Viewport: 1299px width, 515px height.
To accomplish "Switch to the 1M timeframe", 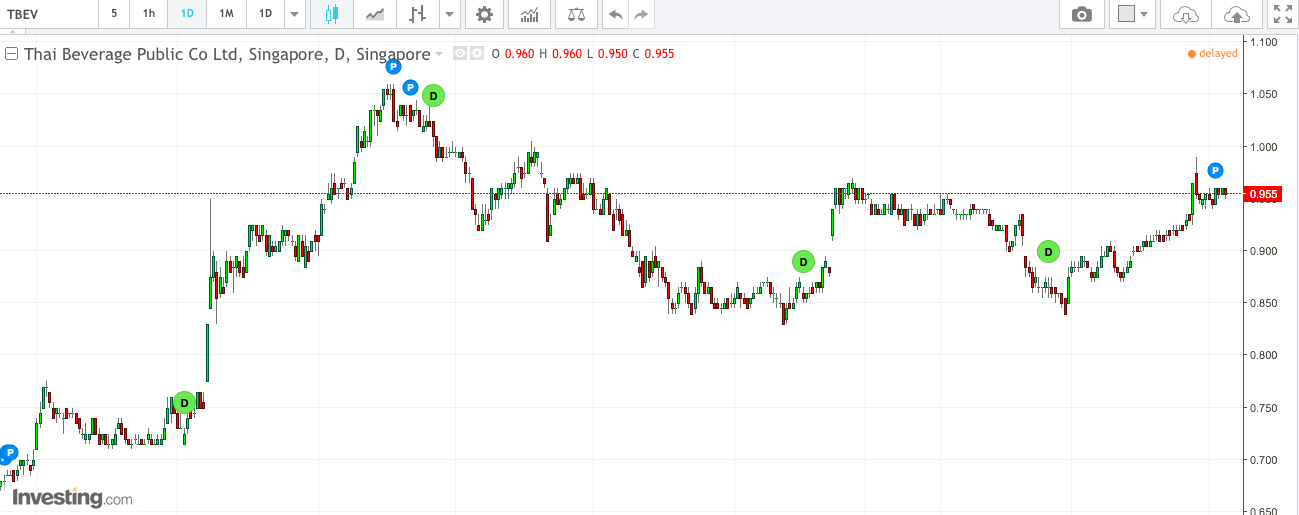I will coord(226,14).
